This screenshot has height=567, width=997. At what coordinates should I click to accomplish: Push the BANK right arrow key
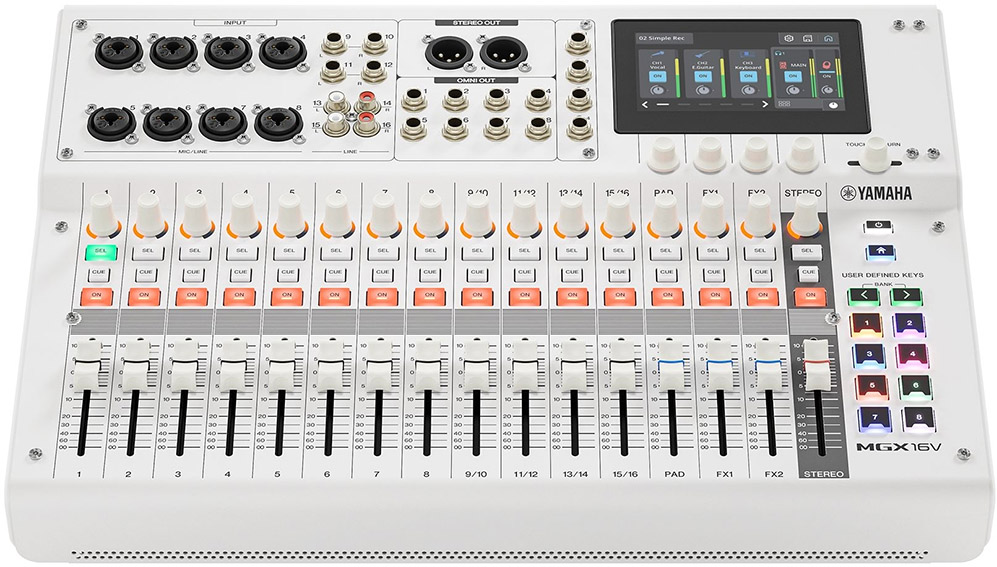[x=907, y=296]
